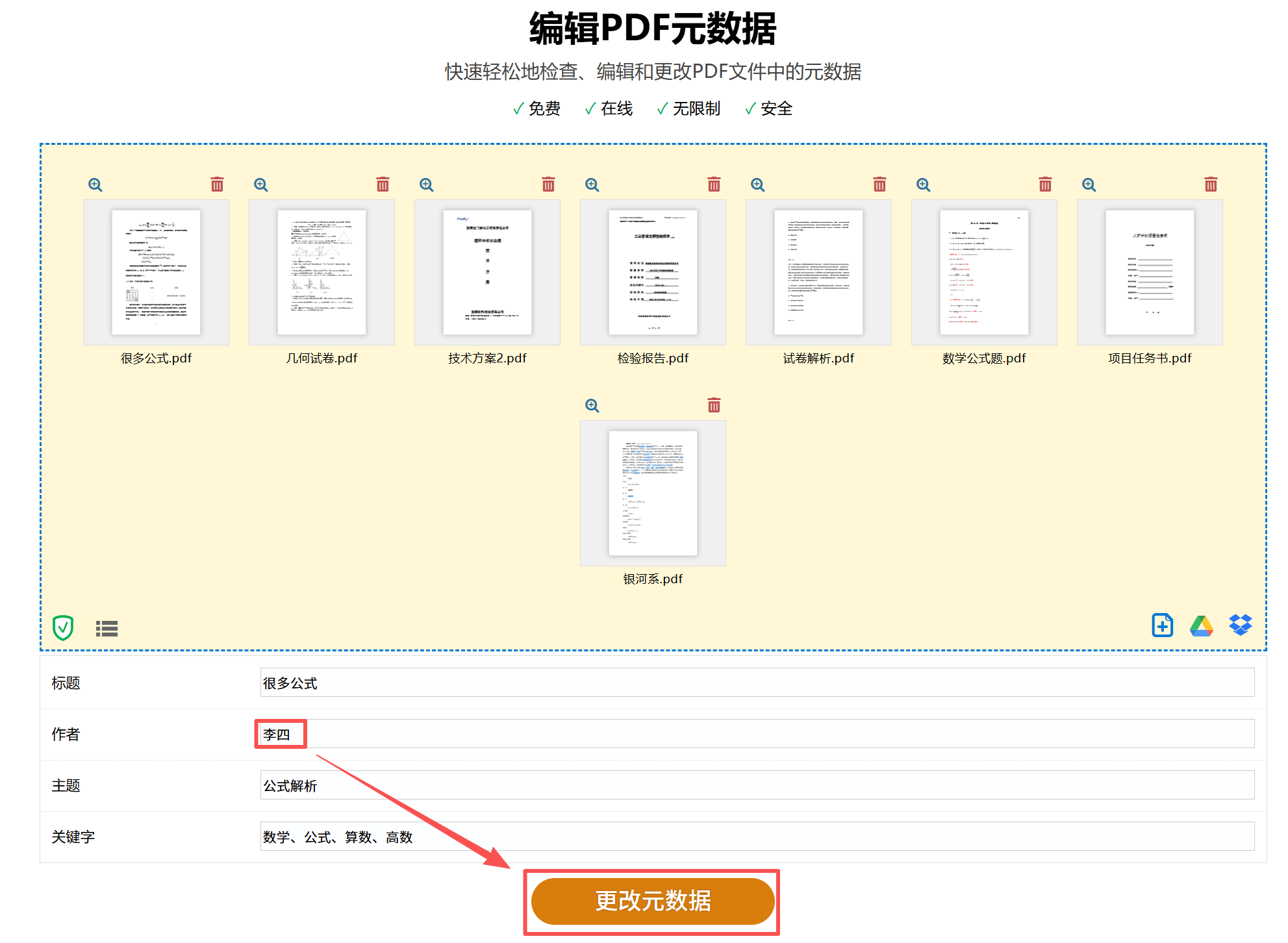Delete 很多公式.pdf using its trash icon
Image resolution: width=1288 pixels, height=943 pixels.
click(x=217, y=184)
